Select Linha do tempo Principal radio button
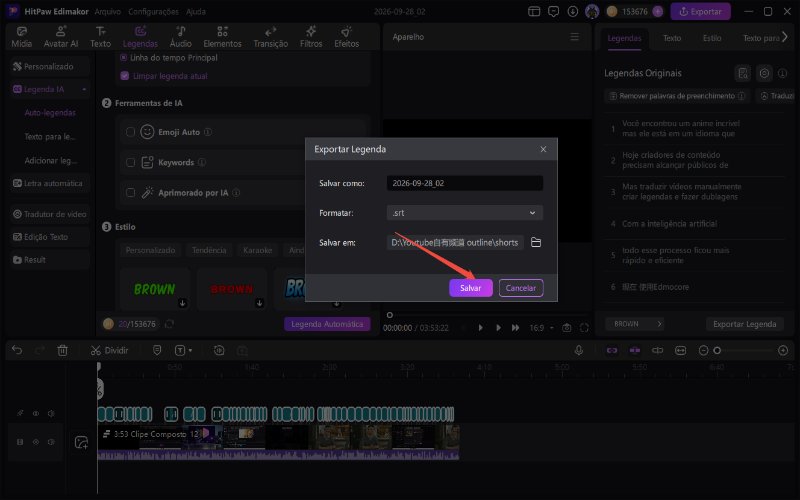The image size is (800, 500). (x=123, y=58)
